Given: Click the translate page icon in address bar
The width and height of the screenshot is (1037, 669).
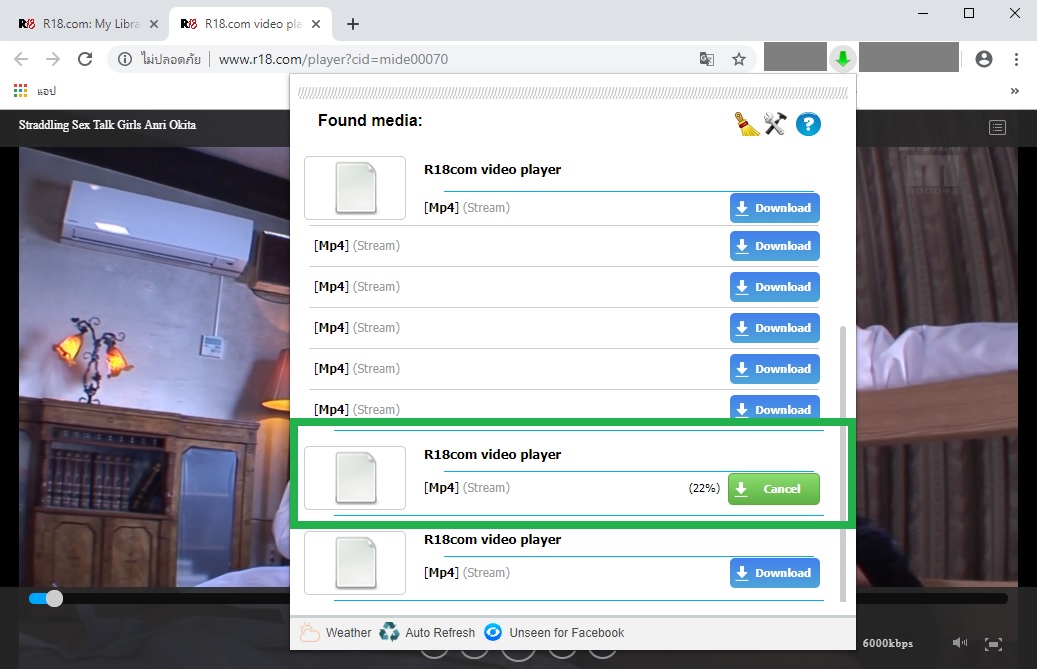Looking at the screenshot, I should tap(706, 59).
